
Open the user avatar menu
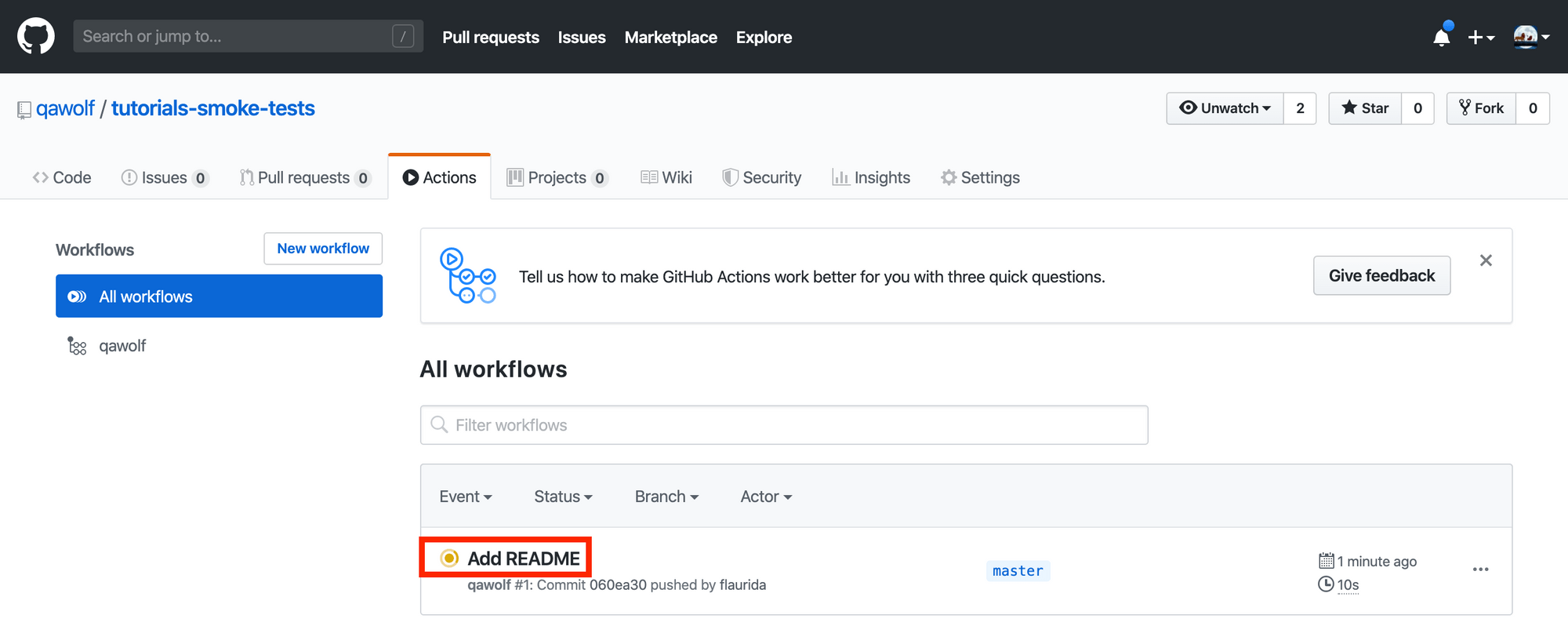click(x=1531, y=37)
